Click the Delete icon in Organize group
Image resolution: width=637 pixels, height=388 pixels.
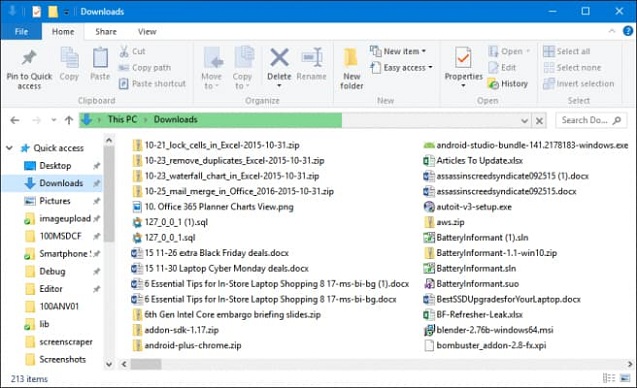click(x=279, y=57)
